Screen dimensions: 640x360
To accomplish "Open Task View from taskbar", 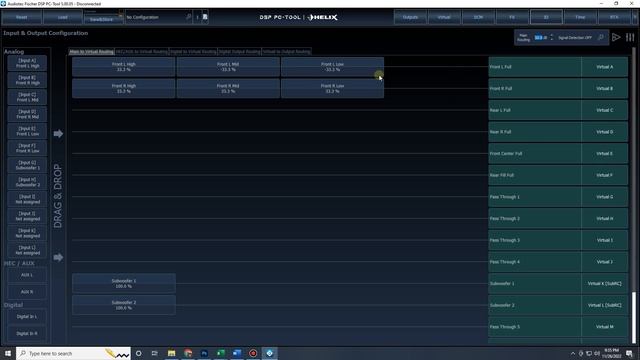I will tap(155, 353).
